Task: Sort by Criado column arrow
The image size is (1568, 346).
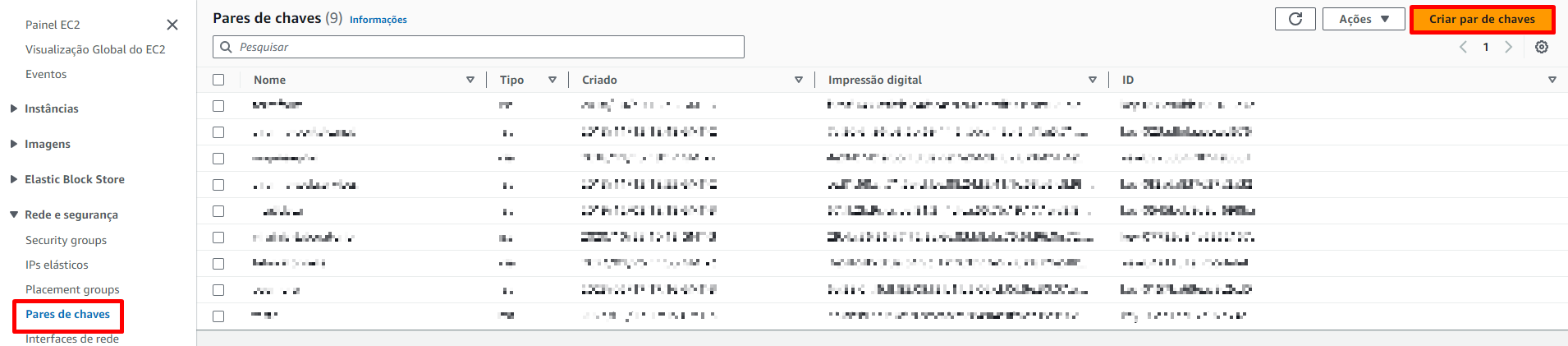Action: [x=798, y=80]
